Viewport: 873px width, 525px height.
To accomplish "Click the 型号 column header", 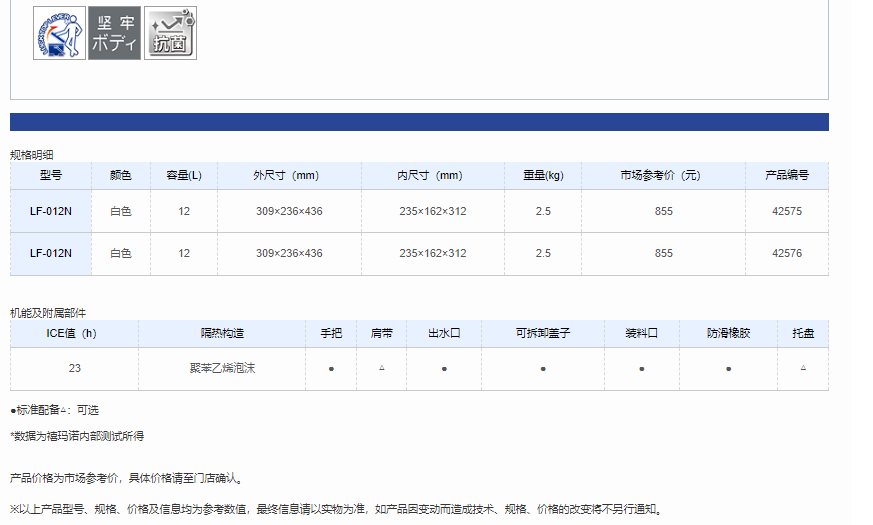I will point(51,175).
